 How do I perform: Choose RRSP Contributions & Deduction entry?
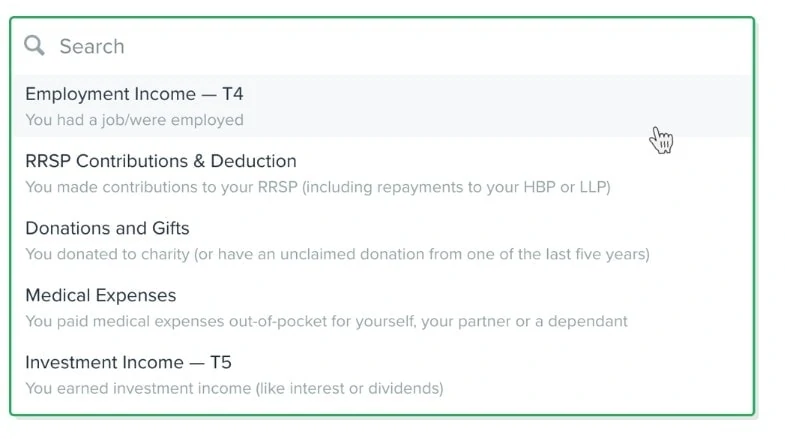[160, 161]
